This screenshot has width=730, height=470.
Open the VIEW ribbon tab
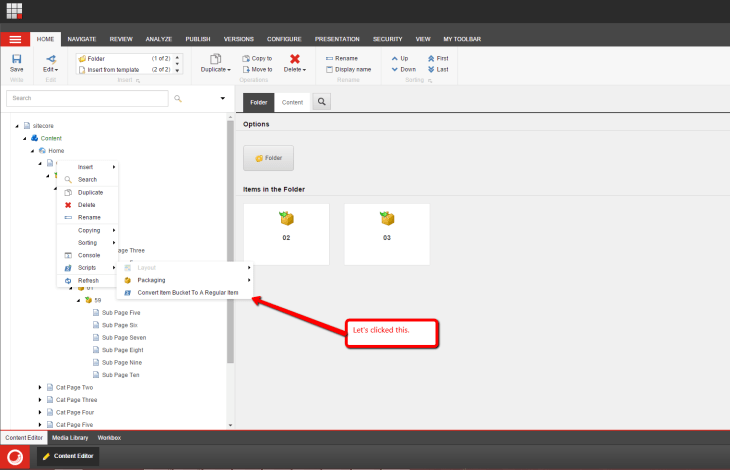point(423,39)
